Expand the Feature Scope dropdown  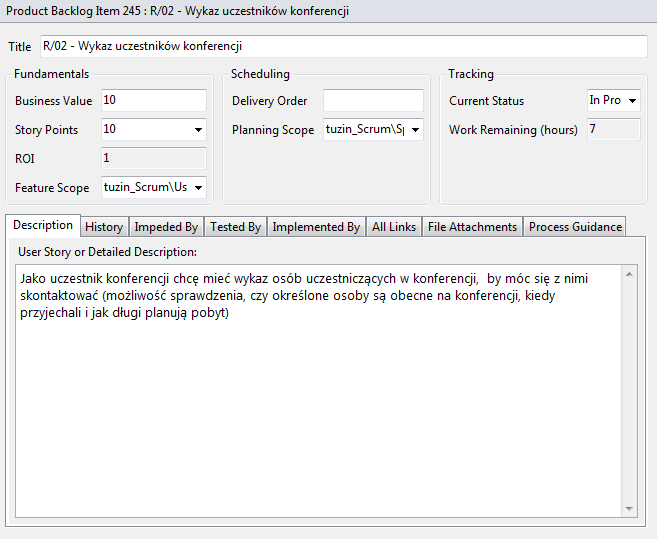(198, 187)
